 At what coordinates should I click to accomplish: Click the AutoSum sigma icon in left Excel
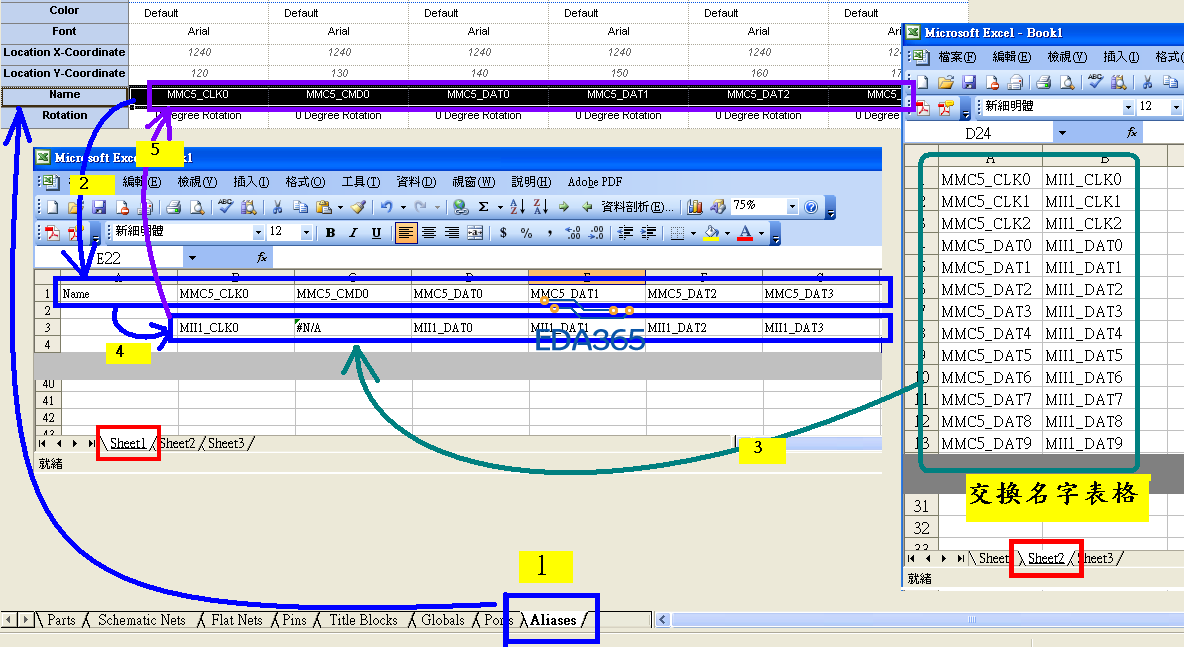[484, 207]
